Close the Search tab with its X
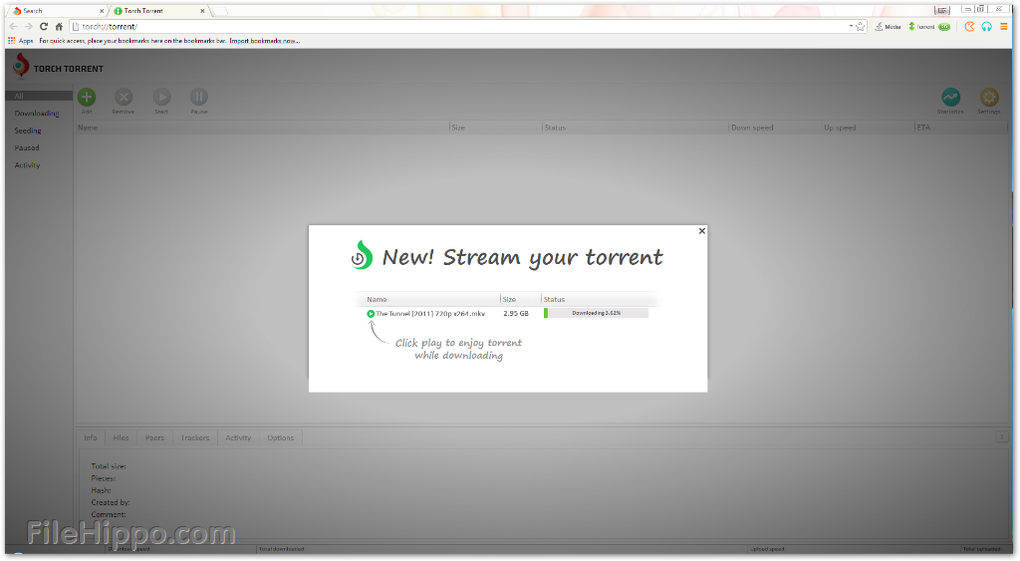This screenshot has width=1020, height=561. click(x=101, y=11)
